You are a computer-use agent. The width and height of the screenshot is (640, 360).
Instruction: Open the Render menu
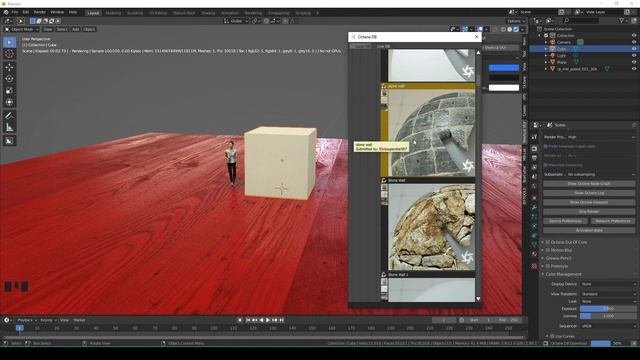click(40, 12)
